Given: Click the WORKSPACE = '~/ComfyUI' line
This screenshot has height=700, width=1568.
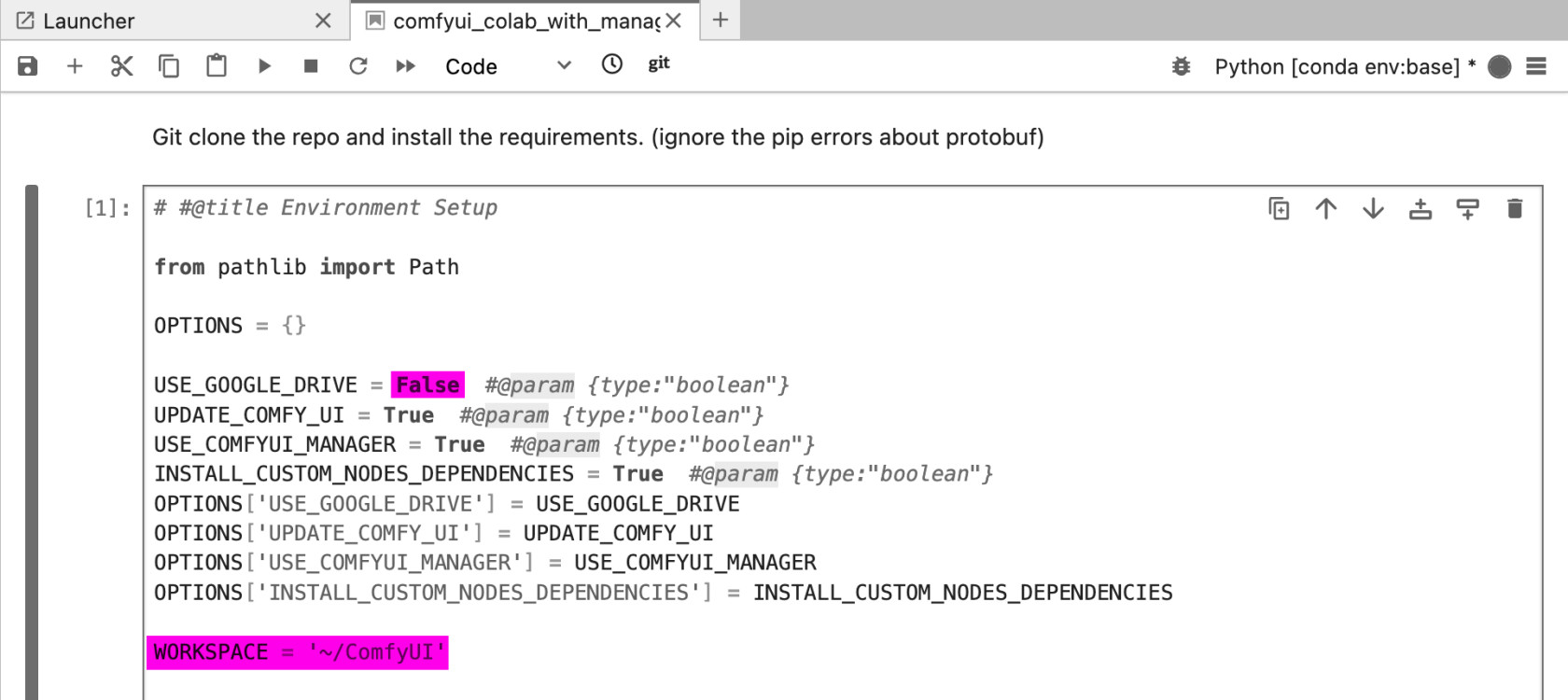Looking at the screenshot, I should (298, 652).
